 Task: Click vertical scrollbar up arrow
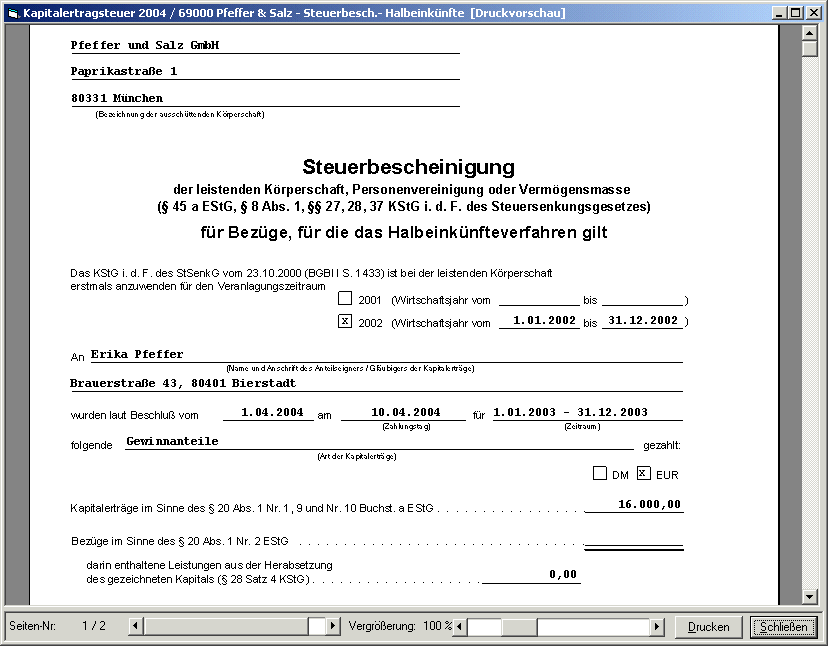pyautogui.click(x=810, y=33)
